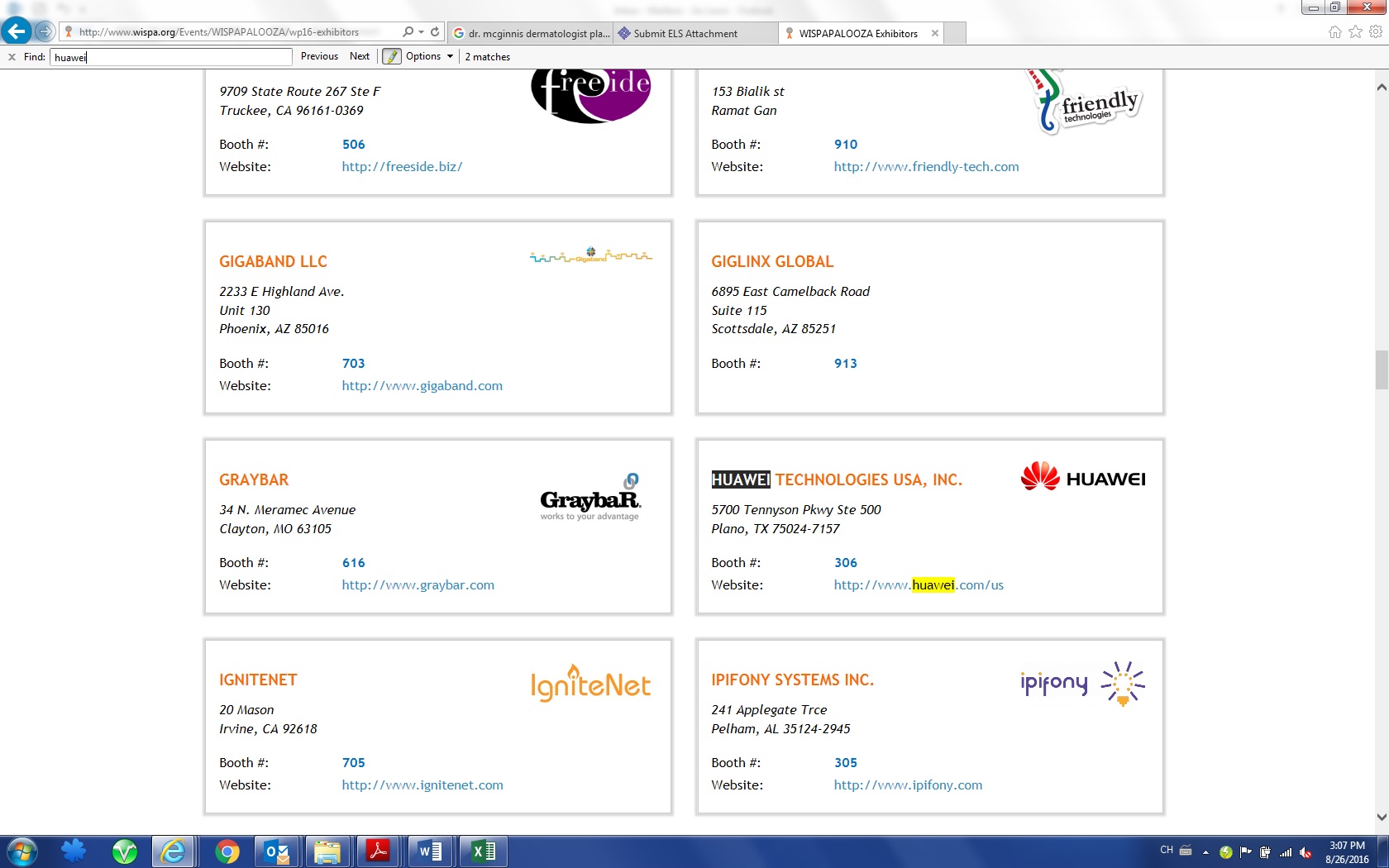Switch to the Submit ELS Attachment tab
Screen dimensions: 1389x868
695,33
